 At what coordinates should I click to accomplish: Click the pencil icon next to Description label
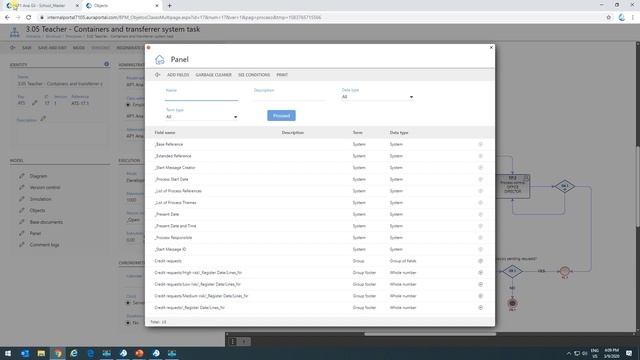point(43,119)
